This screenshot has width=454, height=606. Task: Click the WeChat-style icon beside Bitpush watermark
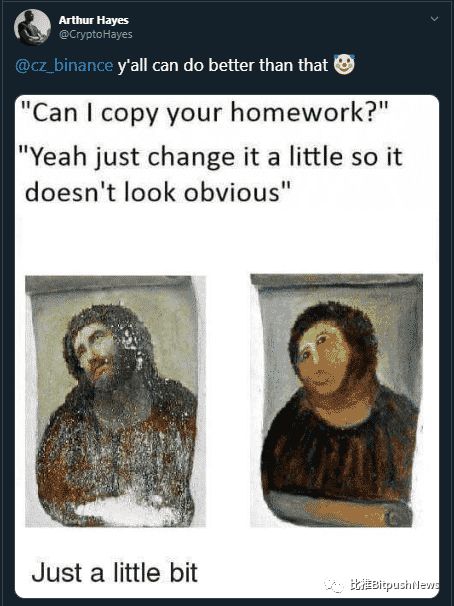[334, 586]
